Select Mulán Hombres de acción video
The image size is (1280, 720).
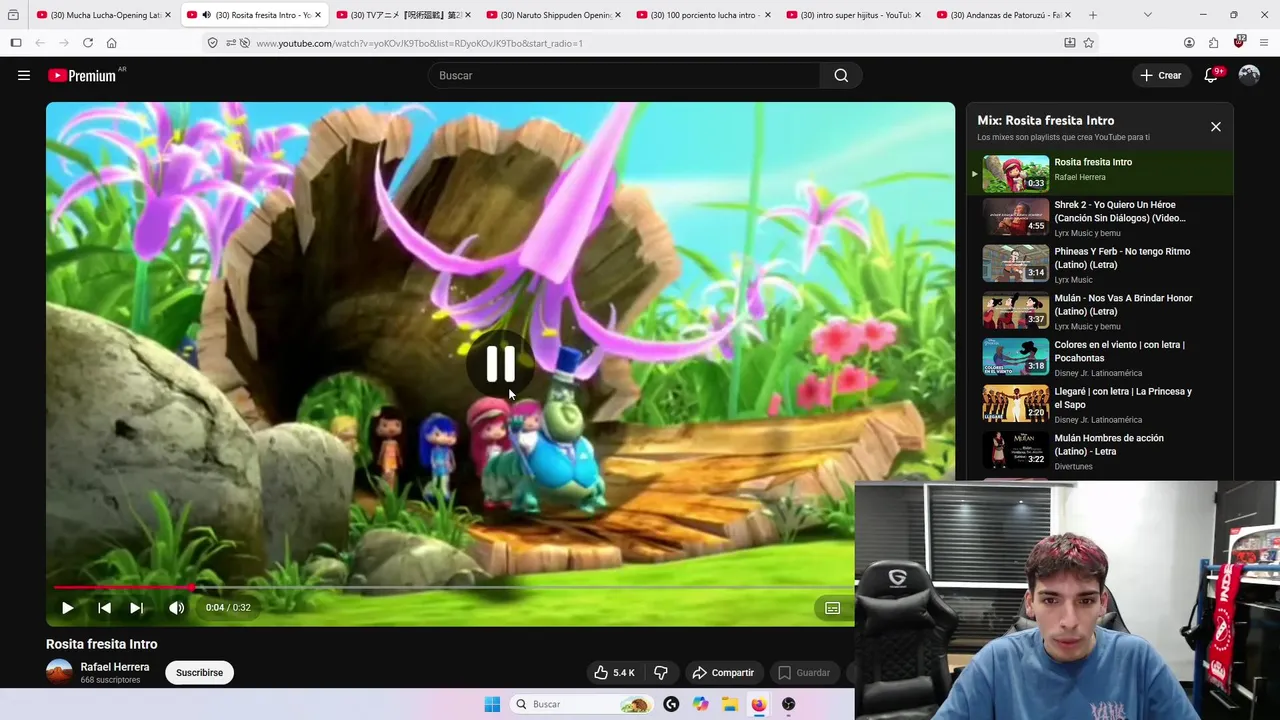pos(1100,452)
